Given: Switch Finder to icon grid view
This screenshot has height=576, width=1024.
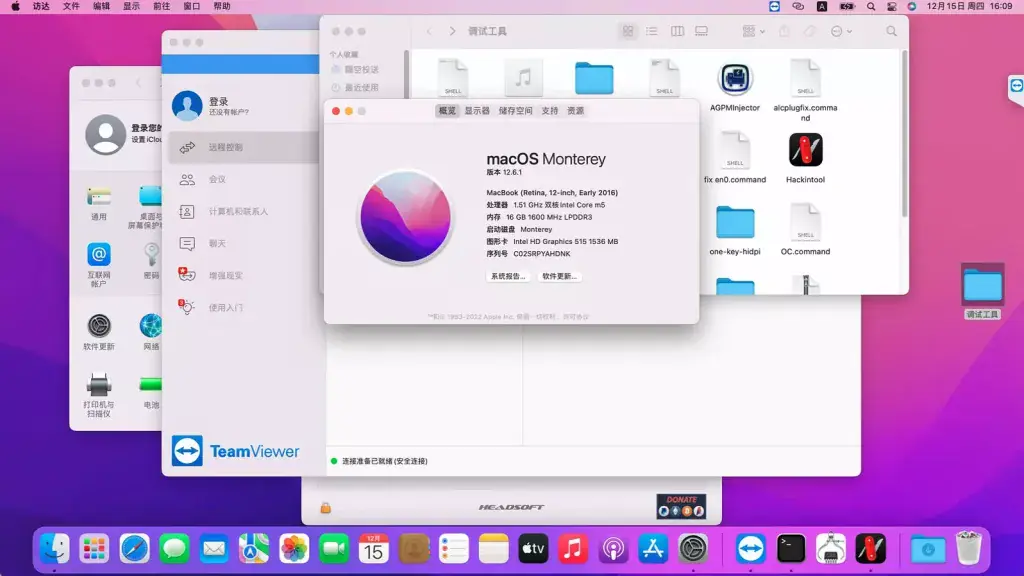Looking at the screenshot, I should pyautogui.click(x=628, y=31).
